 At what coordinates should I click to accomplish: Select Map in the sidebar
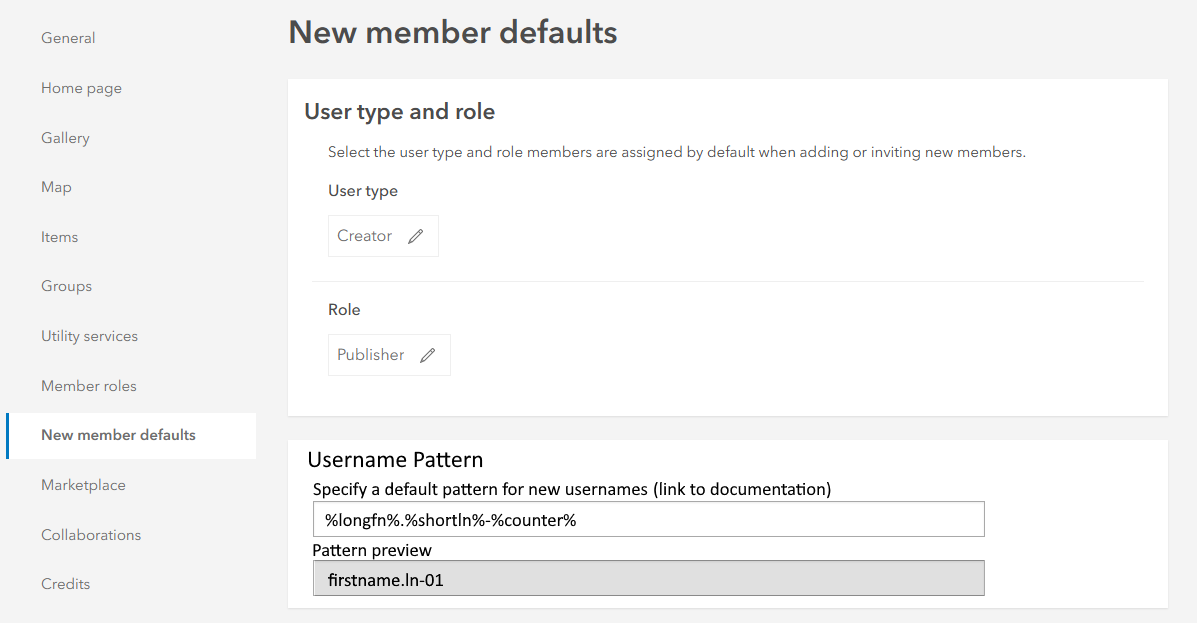click(x=56, y=187)
